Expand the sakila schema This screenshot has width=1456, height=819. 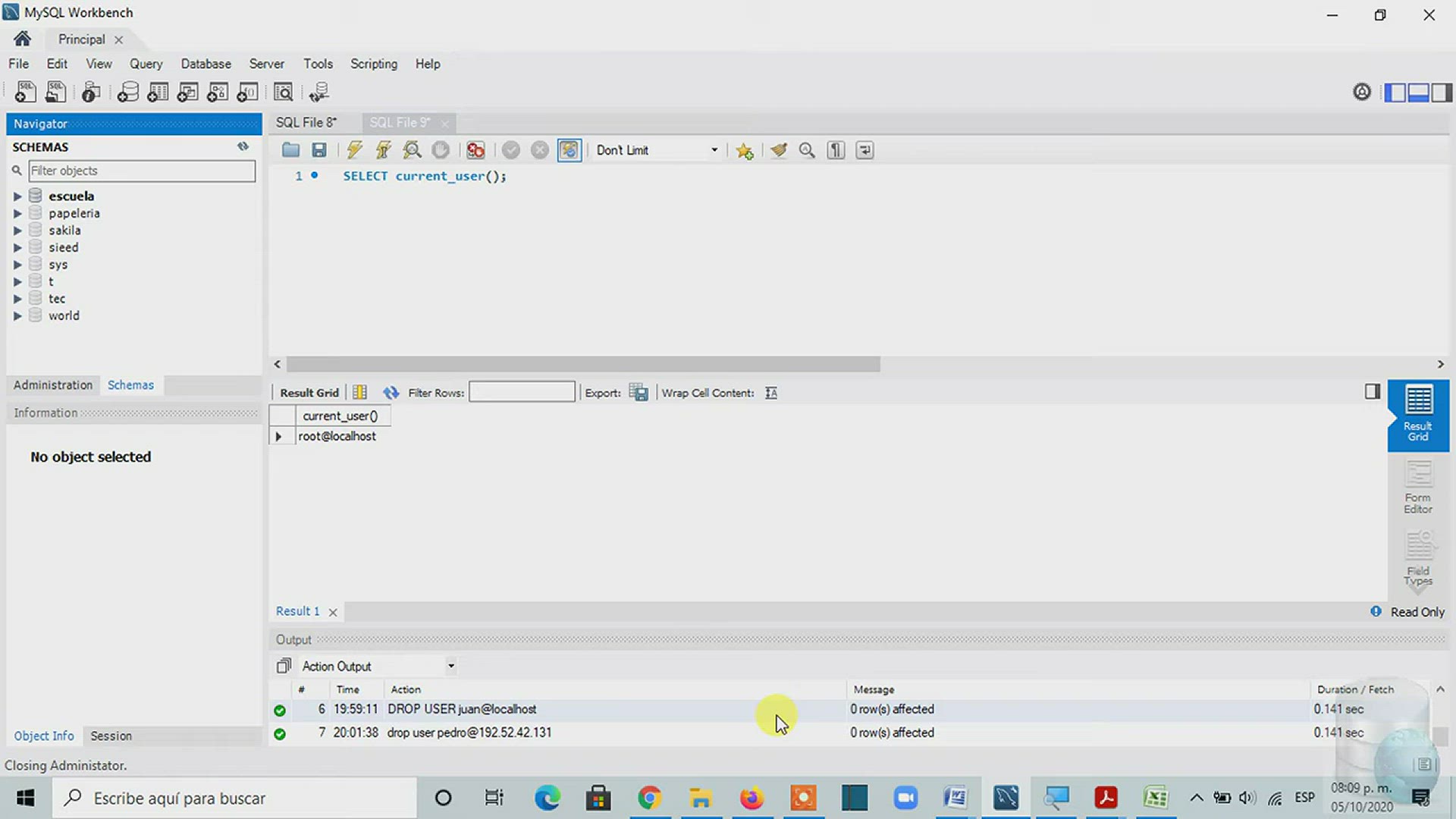(x=17, y=231)
